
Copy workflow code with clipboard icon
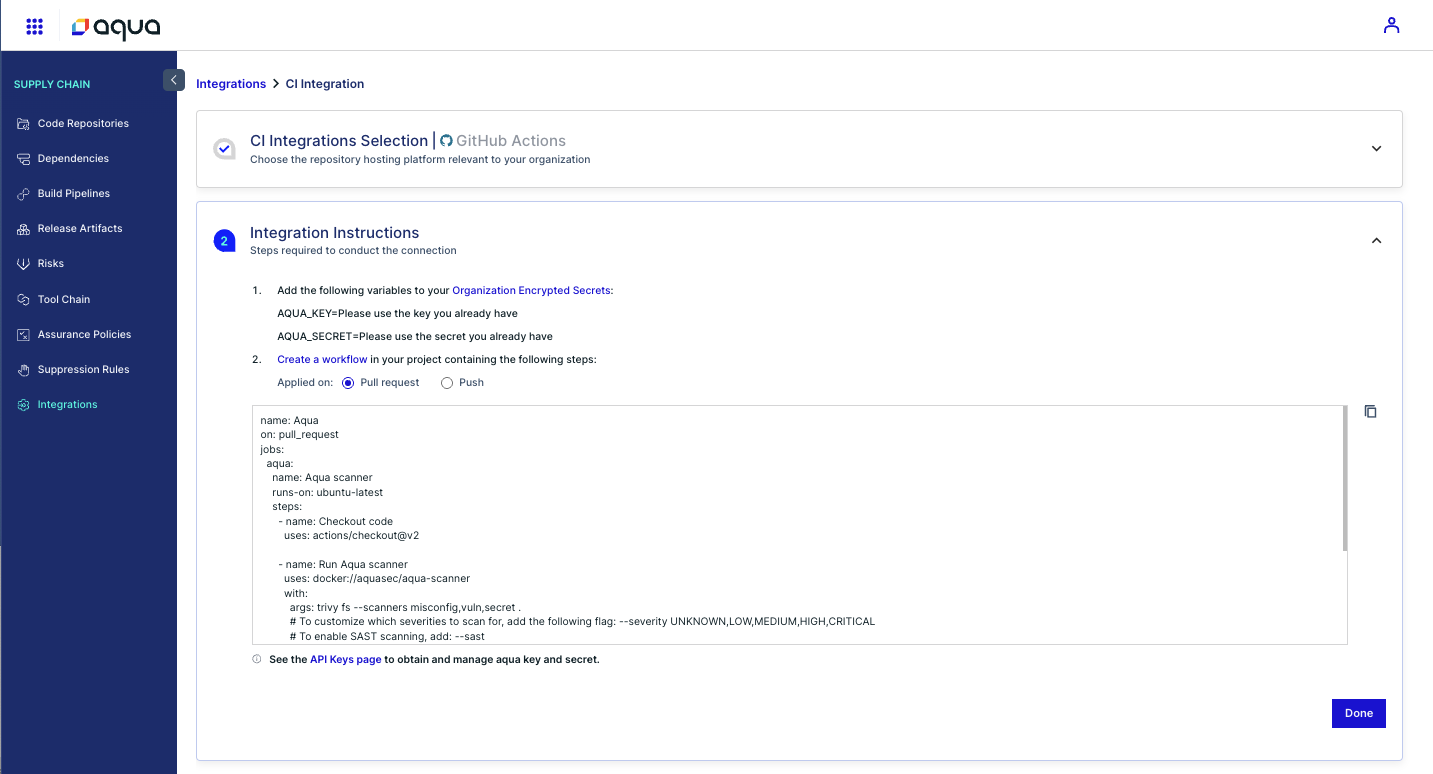tap(1371, 412)
